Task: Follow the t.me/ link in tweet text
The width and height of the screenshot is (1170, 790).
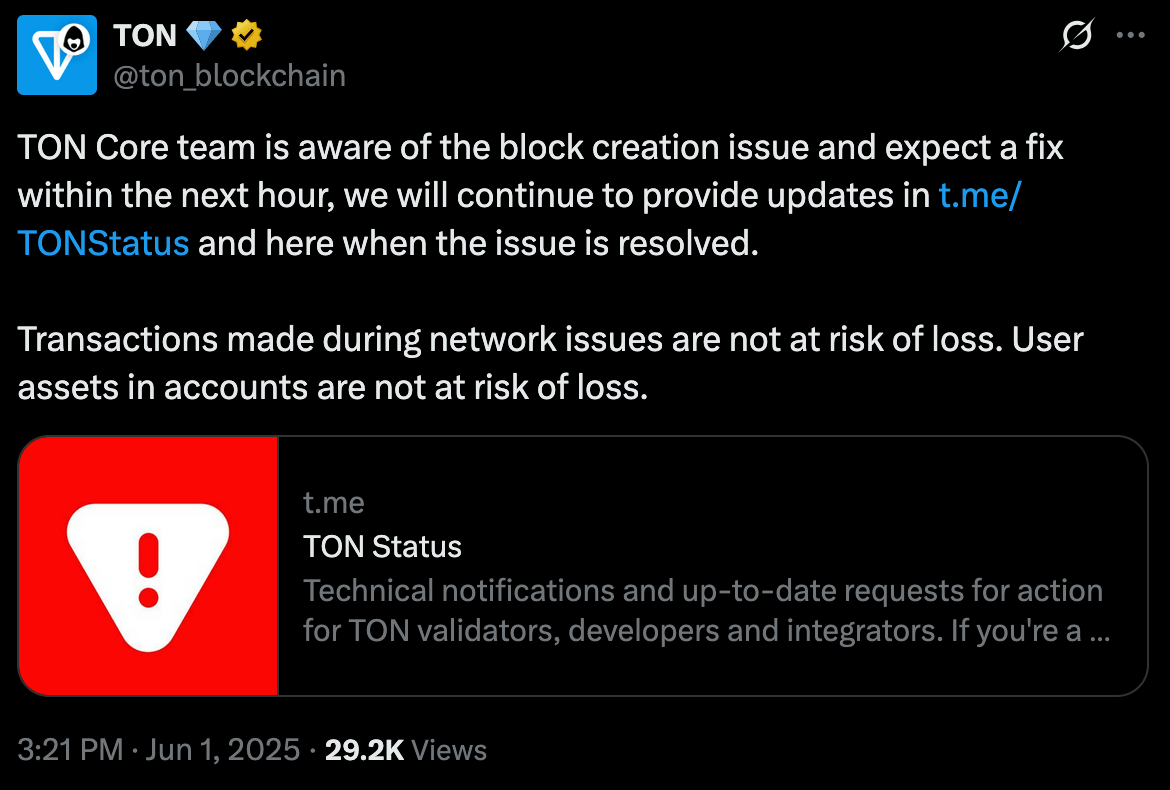Action: [x=980, y=195]
